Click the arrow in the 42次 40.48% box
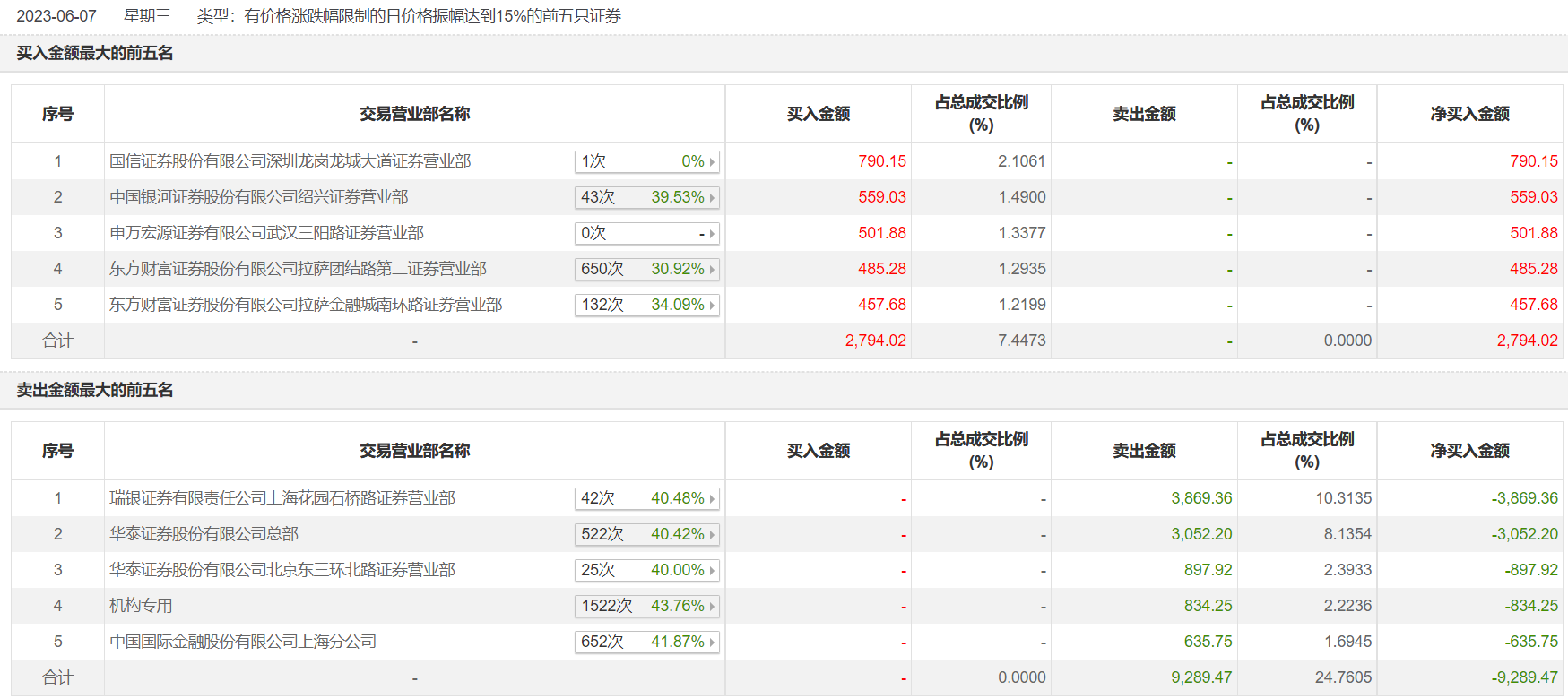 click(712, 499)
